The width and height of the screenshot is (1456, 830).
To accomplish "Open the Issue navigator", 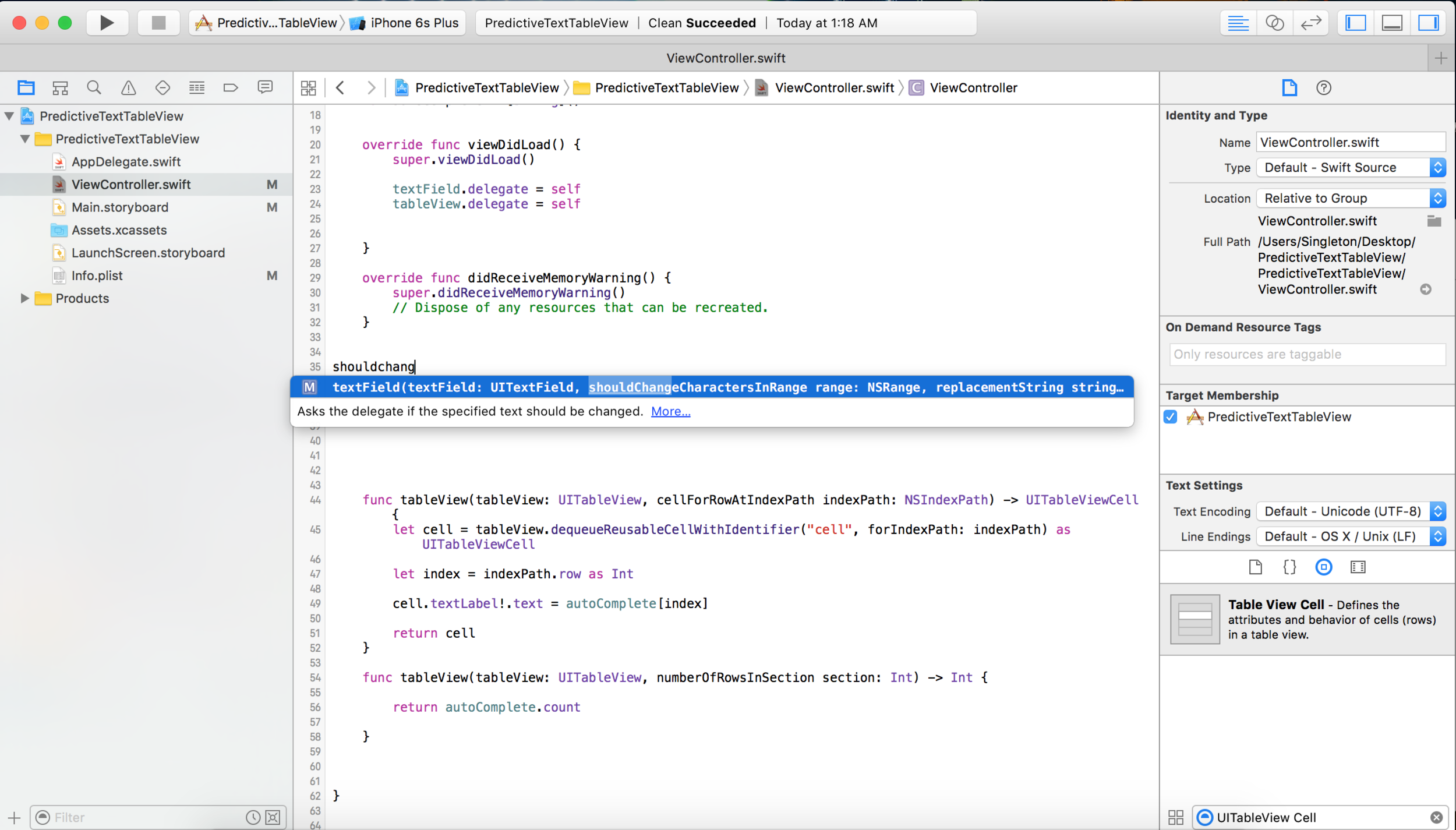I will click(x=128, y=87).
